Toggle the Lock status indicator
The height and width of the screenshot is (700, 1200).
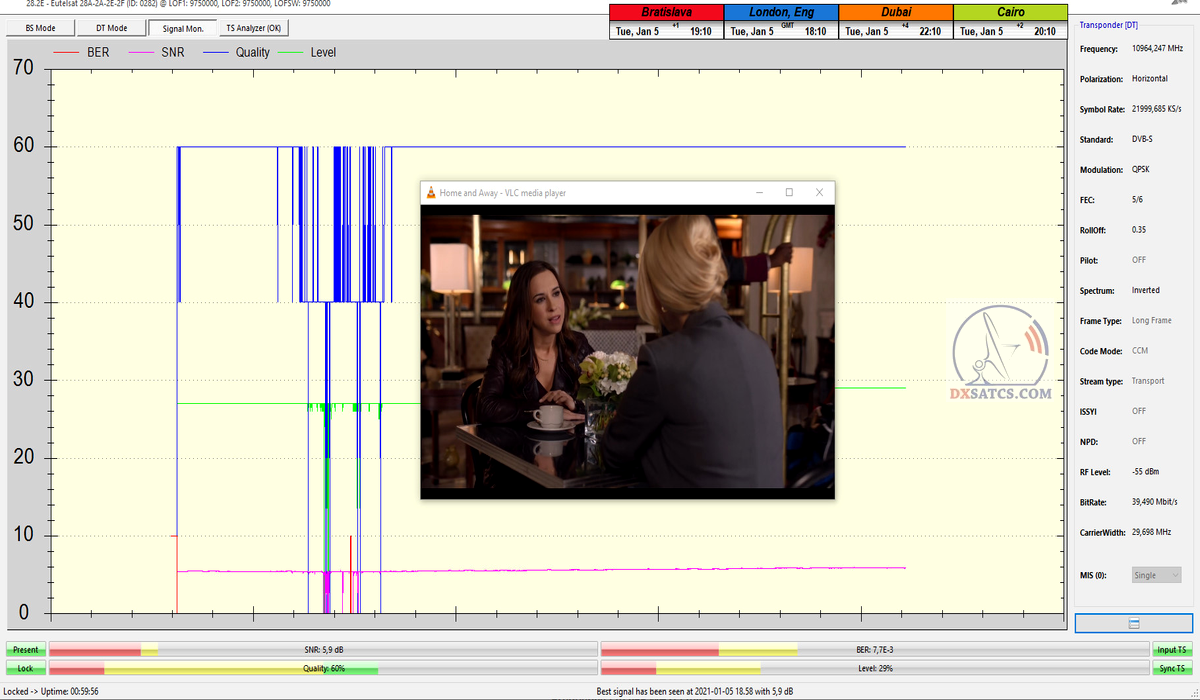click(26, 668)
